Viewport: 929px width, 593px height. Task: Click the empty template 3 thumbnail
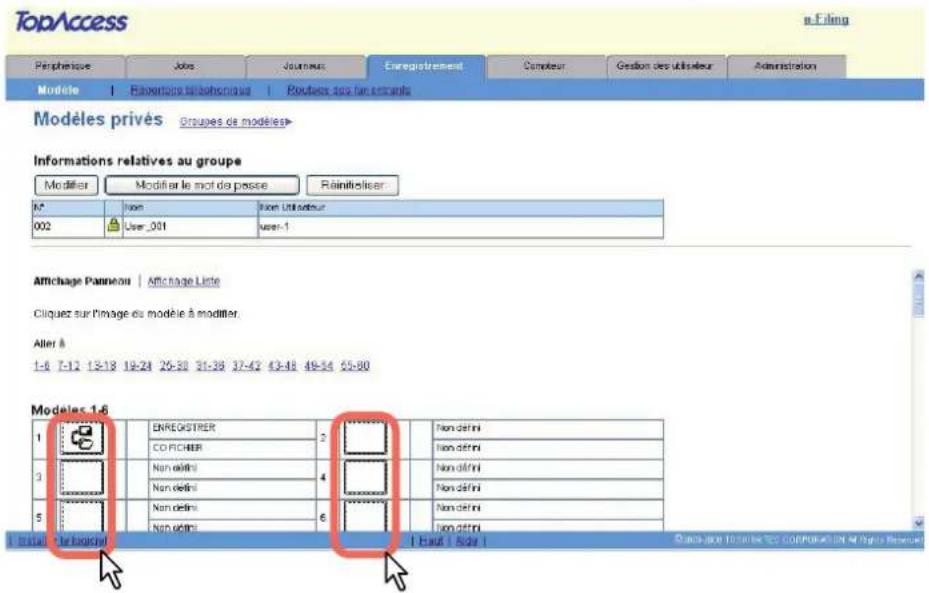click(x=82, y=477)
